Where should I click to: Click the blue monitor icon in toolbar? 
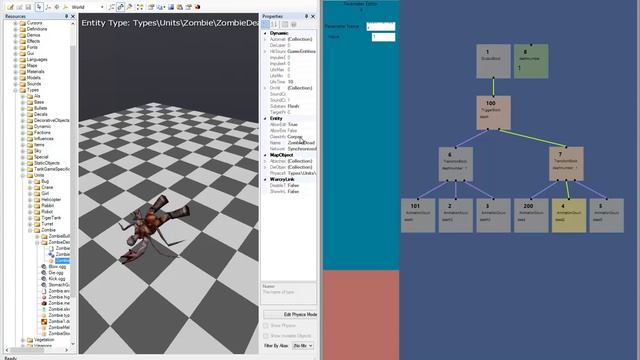click(x=171, y=7)
